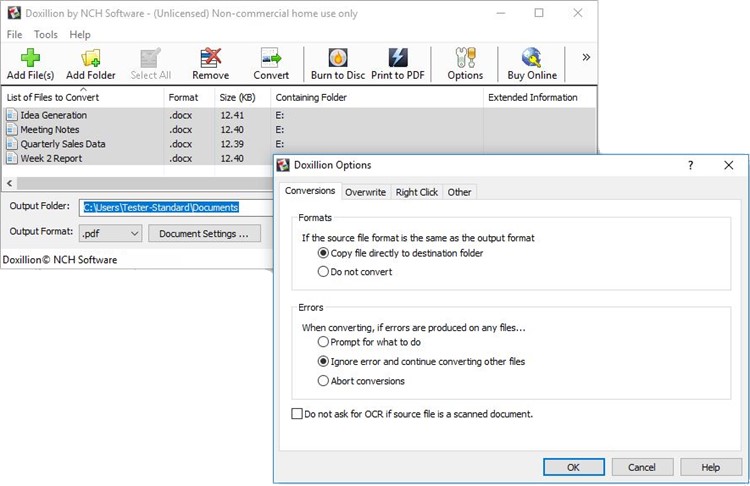Click the Help button in Options dialog
The width and height of the screenshot is (750, 486).
(x=711, y=467)
